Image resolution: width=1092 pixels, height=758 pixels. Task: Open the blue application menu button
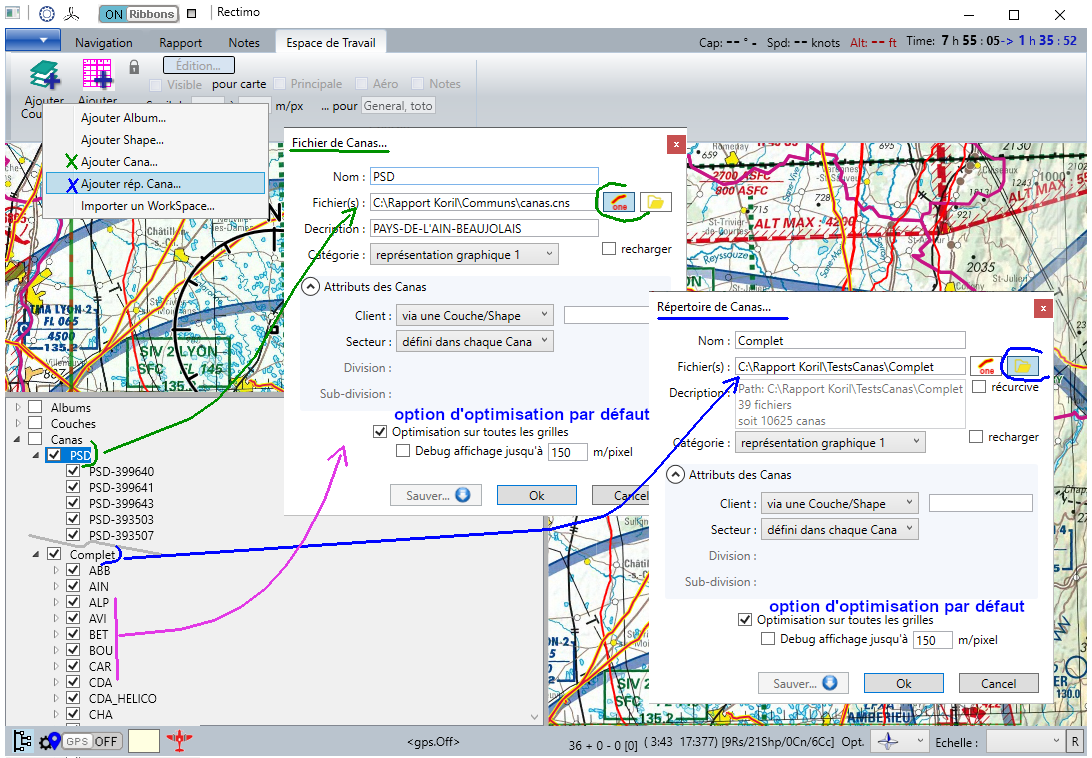32,40
